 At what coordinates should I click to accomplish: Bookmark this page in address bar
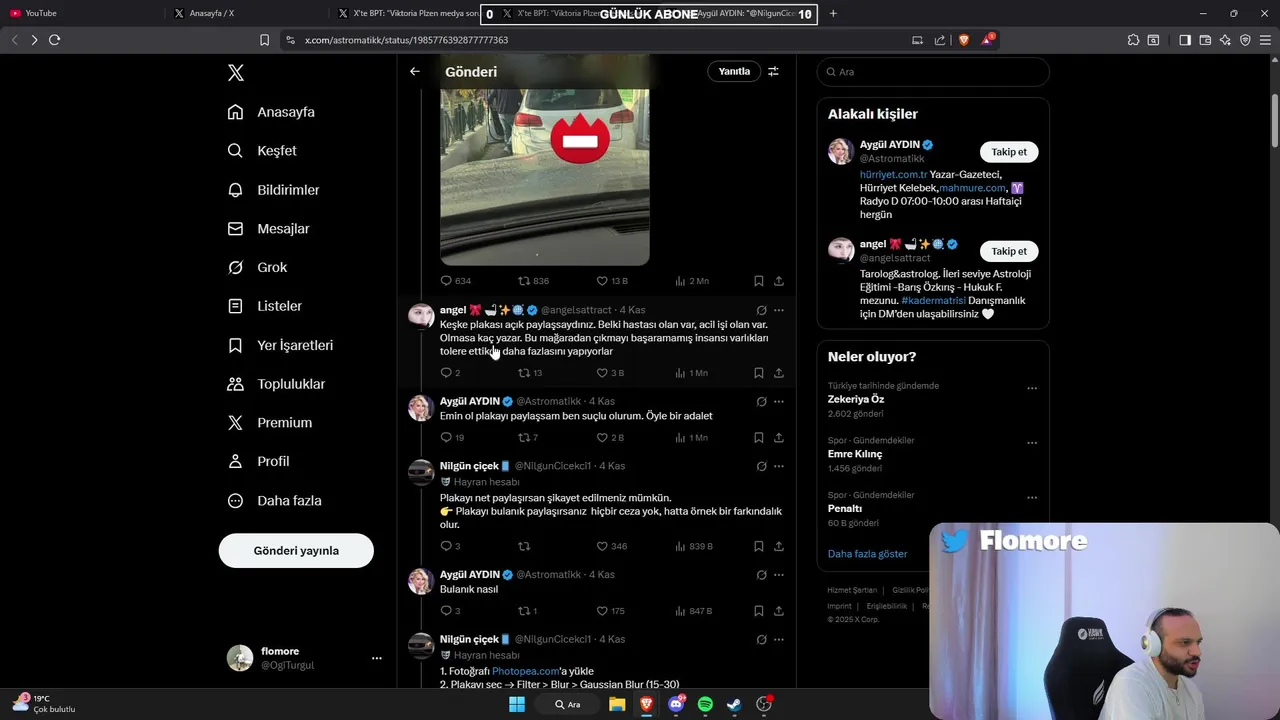(x=264, y=40)
